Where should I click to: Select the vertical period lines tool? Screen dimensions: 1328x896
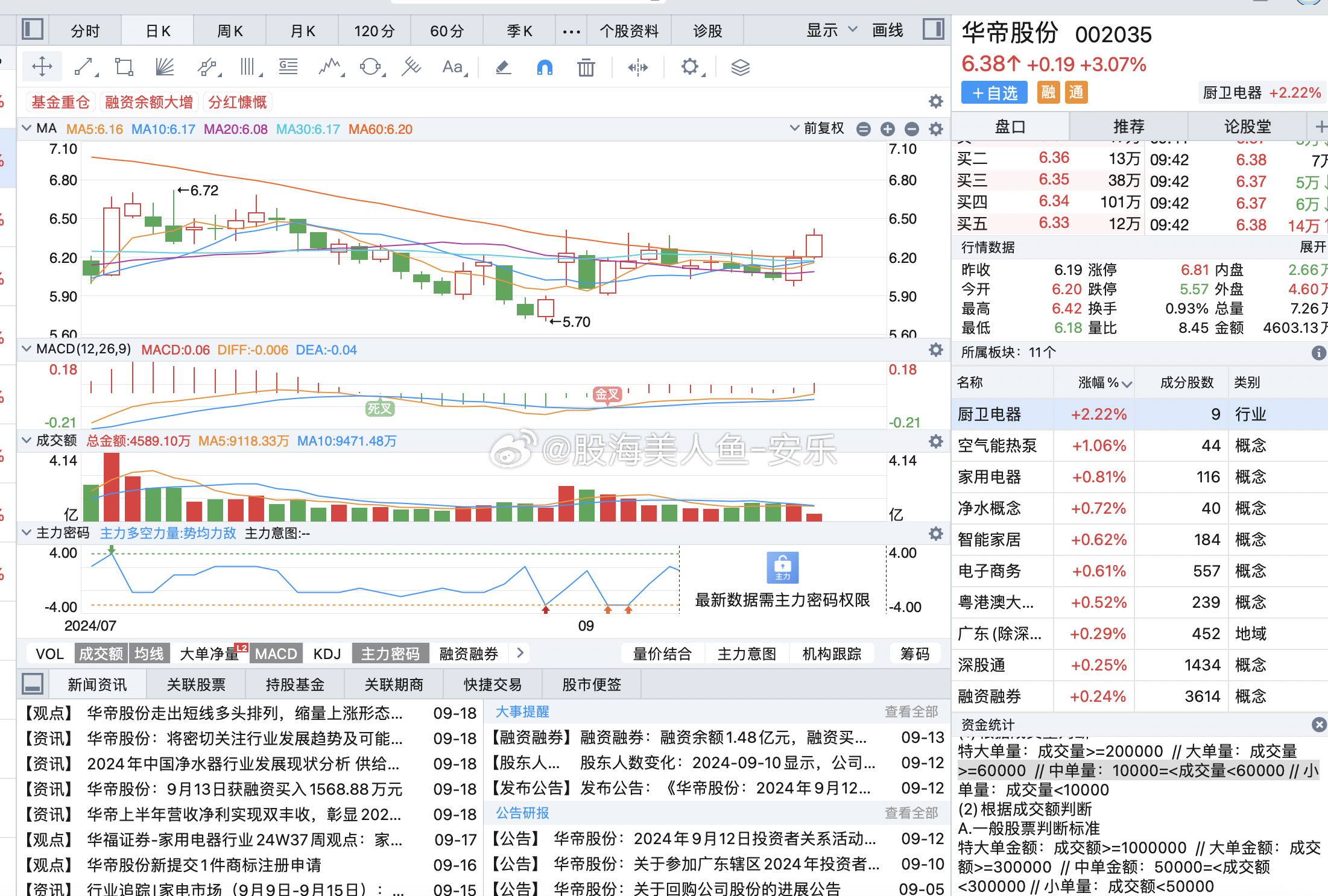pyautogui.click(x=249, y=66)
